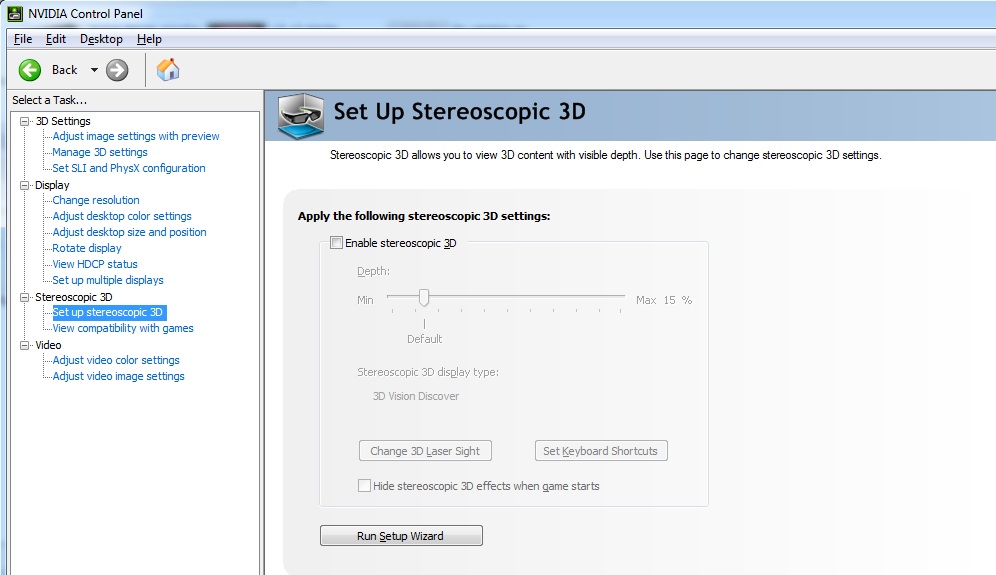The height and width of the screenshot is (575, 996).
Task: Click the Default depth marker label
Action: (424, 339)
